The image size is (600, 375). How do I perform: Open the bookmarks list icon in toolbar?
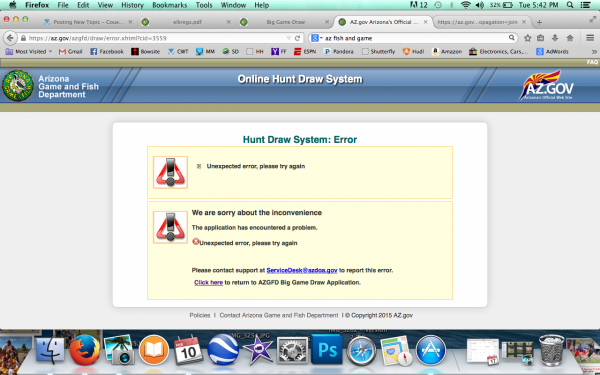click(x=541, y=38)
